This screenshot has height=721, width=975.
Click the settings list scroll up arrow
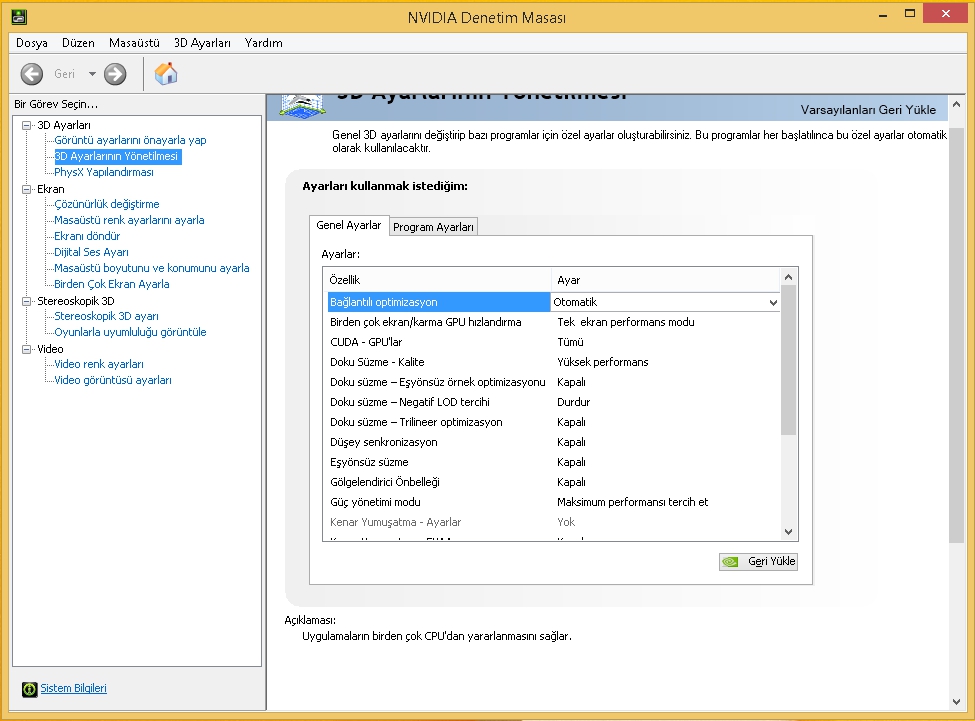(788, 277)
